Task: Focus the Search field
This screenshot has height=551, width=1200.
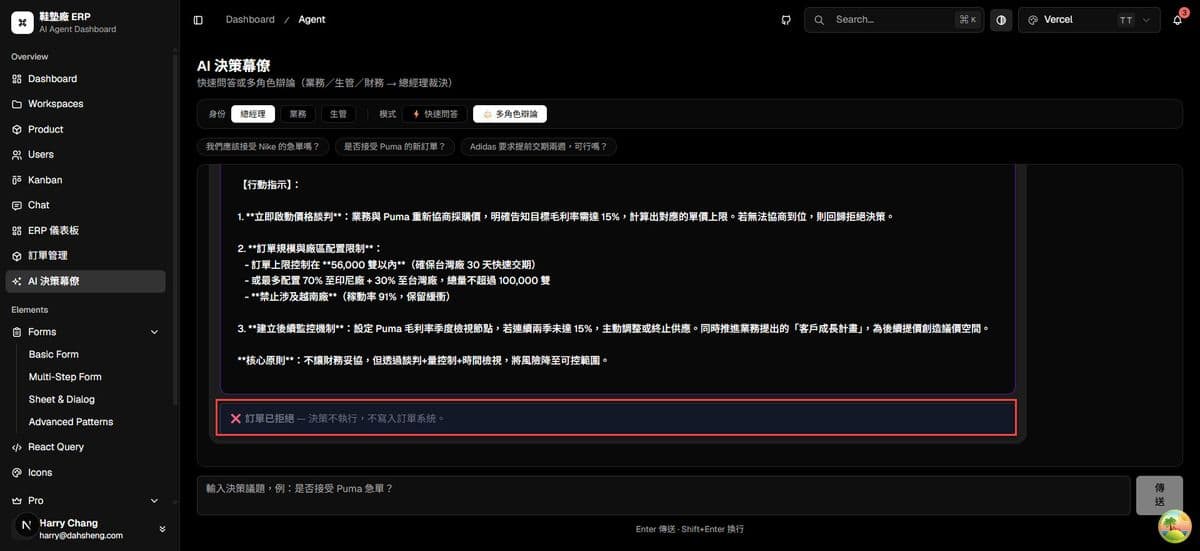Action: click(894, 20)
